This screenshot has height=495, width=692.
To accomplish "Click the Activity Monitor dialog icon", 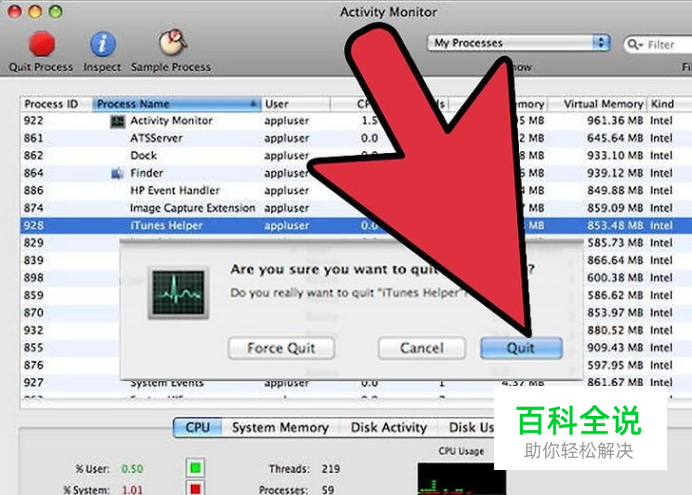I will (178, 292).
